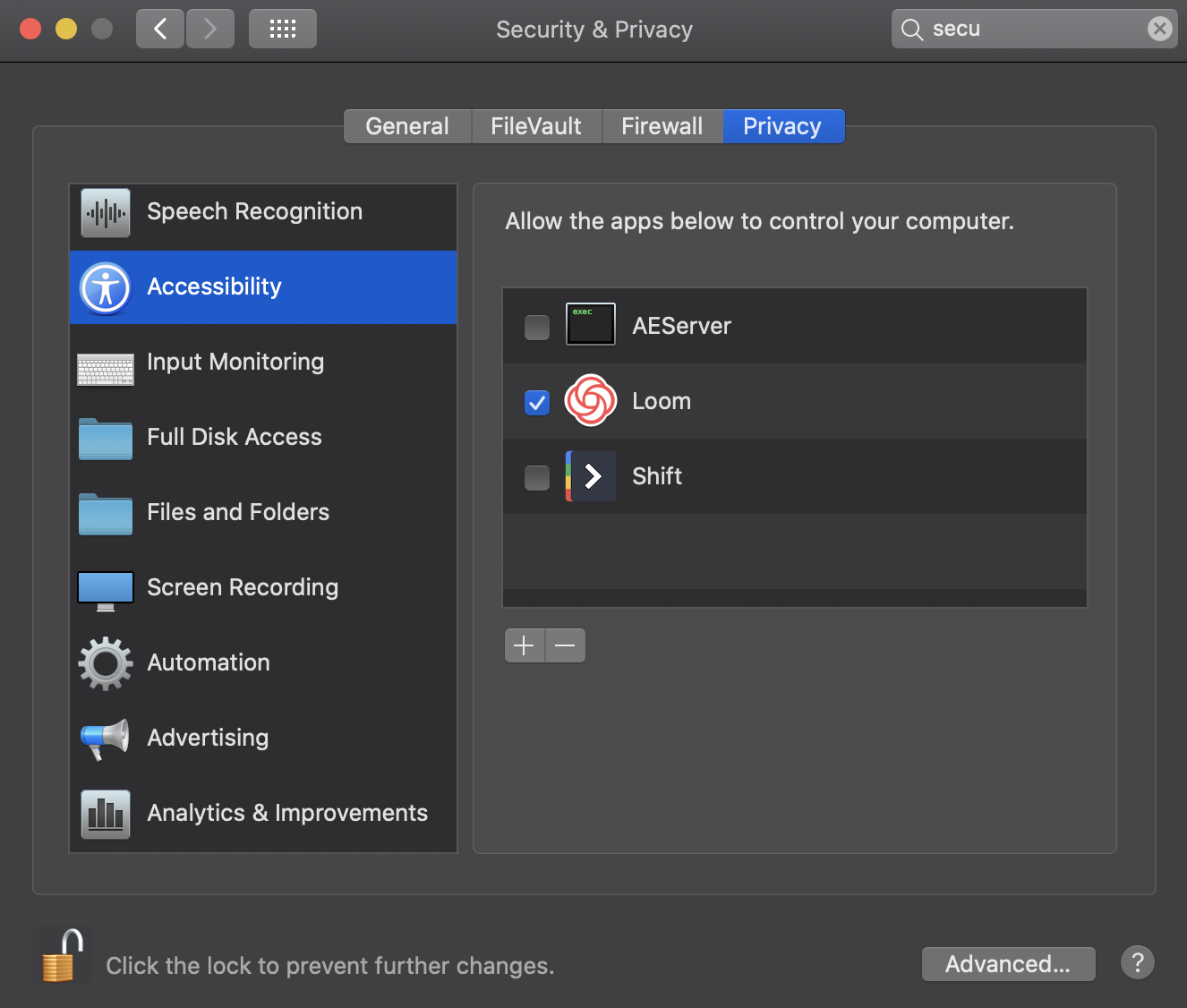
Task: Select the Screen Recording monitor icon
Action: tap(106, 590)
